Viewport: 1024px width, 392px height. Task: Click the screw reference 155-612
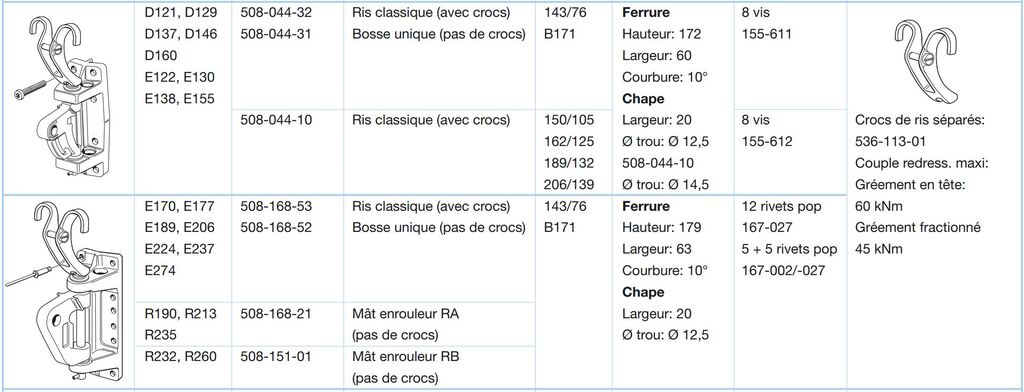pos(767,142)
